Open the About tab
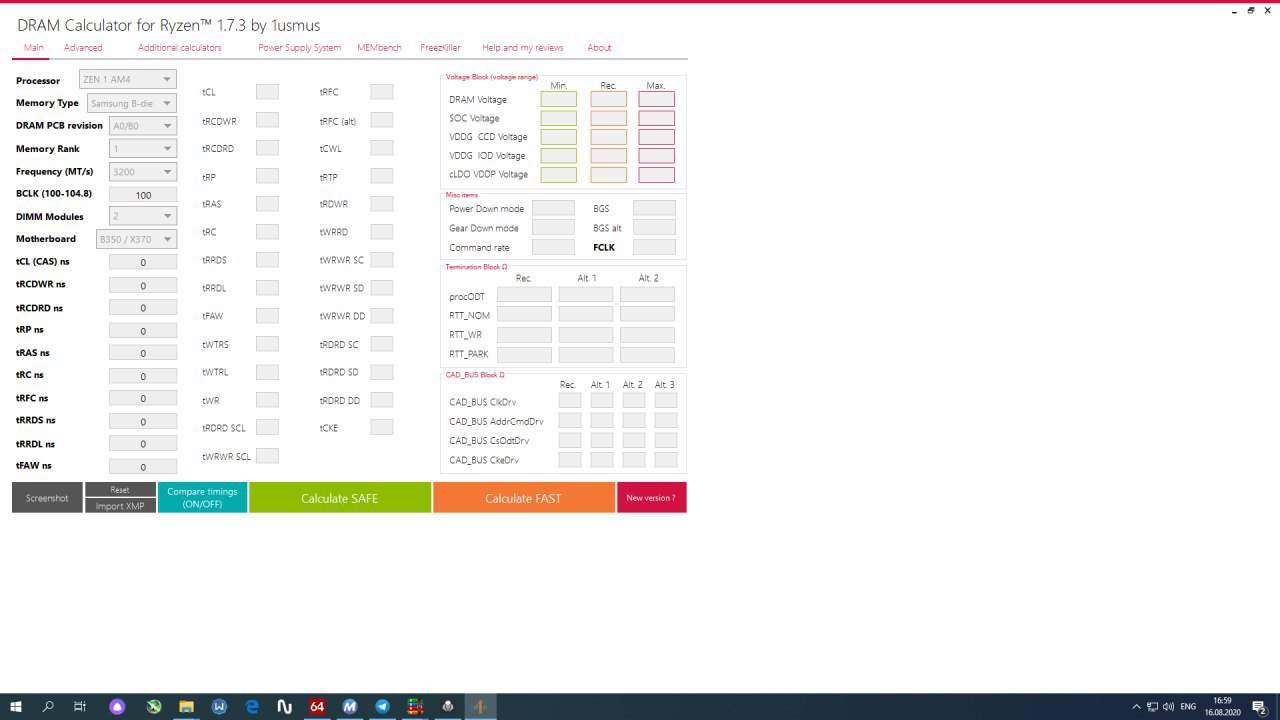 tap(599, 47)
